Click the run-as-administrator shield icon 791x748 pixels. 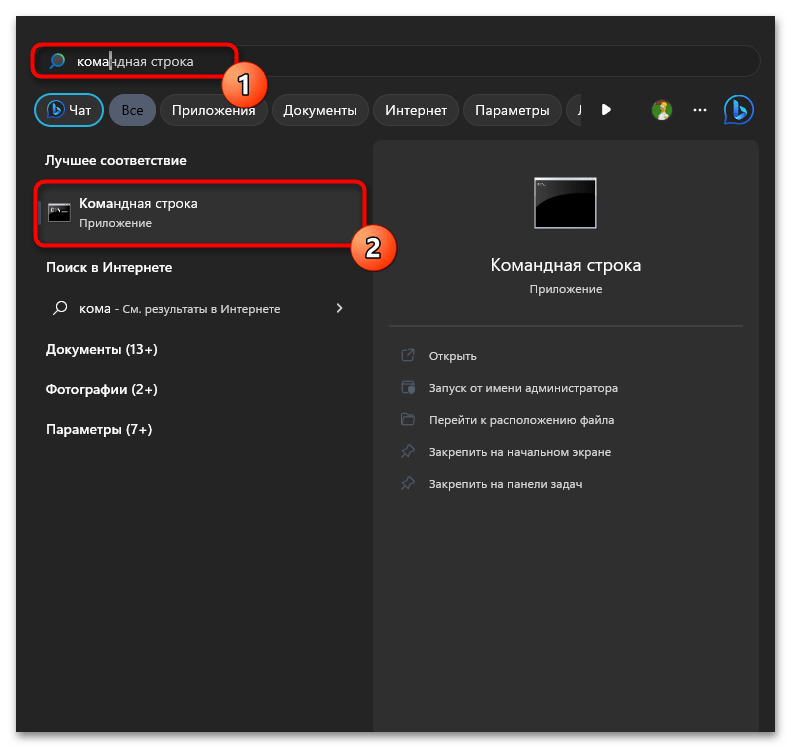click(x=408, y=387)
